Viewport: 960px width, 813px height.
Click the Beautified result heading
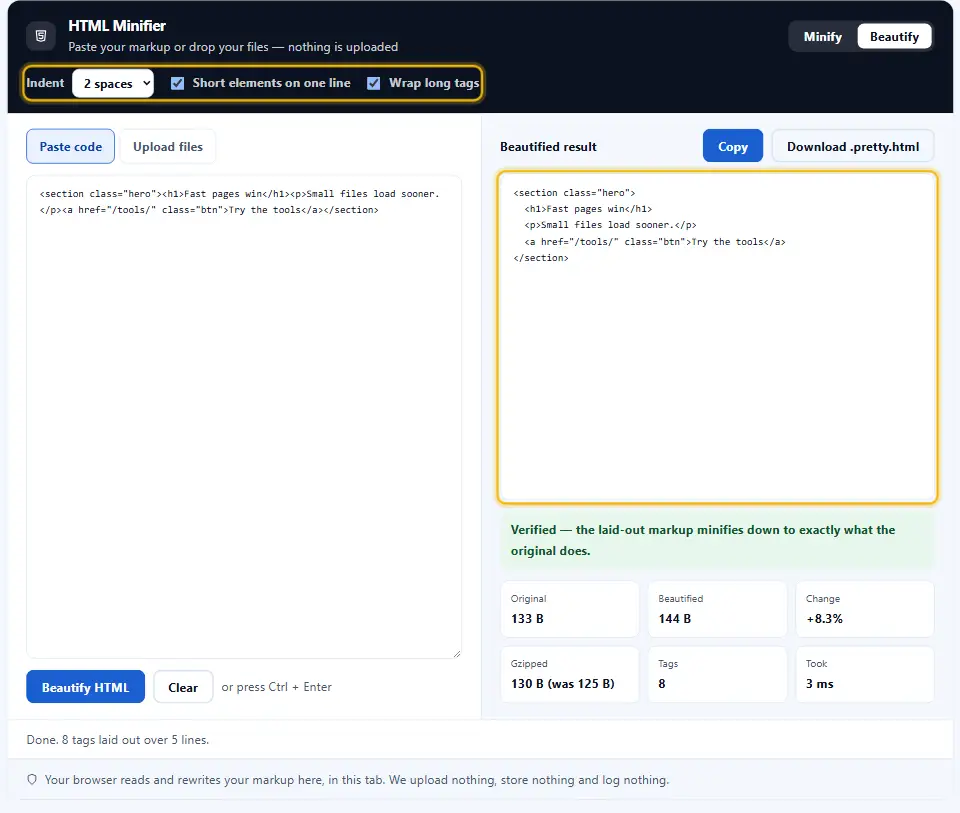[x=548, y=146]
